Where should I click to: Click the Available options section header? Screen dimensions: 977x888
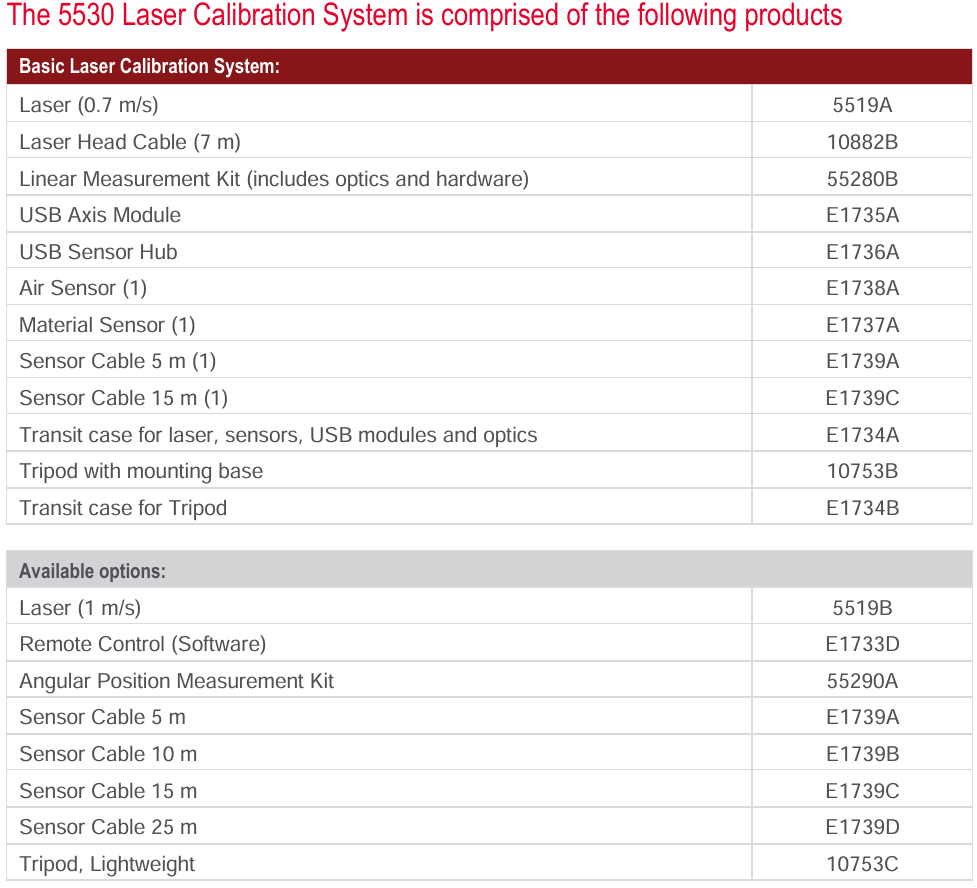(93, 571)
